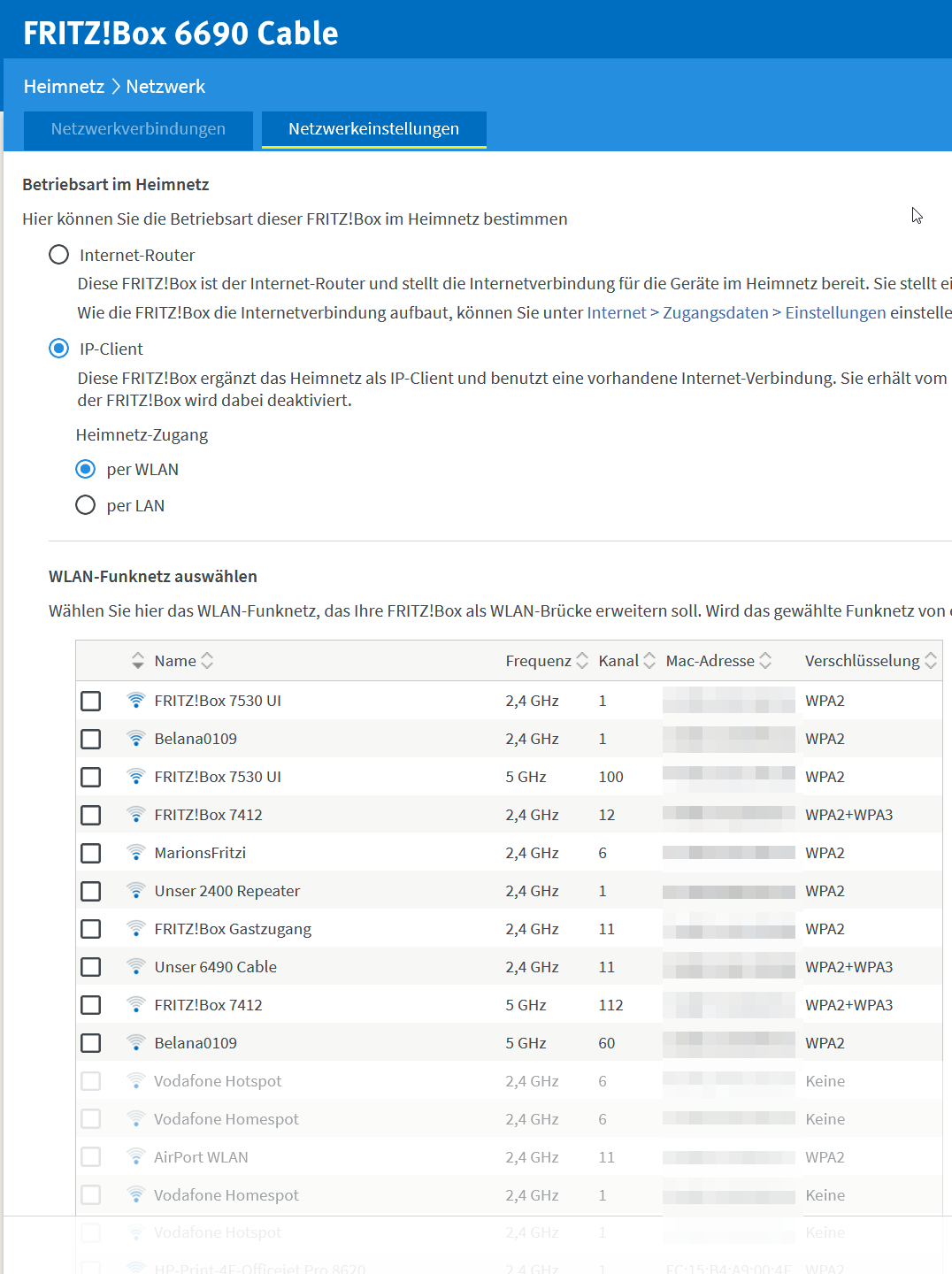The width and height of the screenshot is (952, 1274).
Task: Click the Wi-Fi icon for AirPort WLAN
Action: (135, 1157)
